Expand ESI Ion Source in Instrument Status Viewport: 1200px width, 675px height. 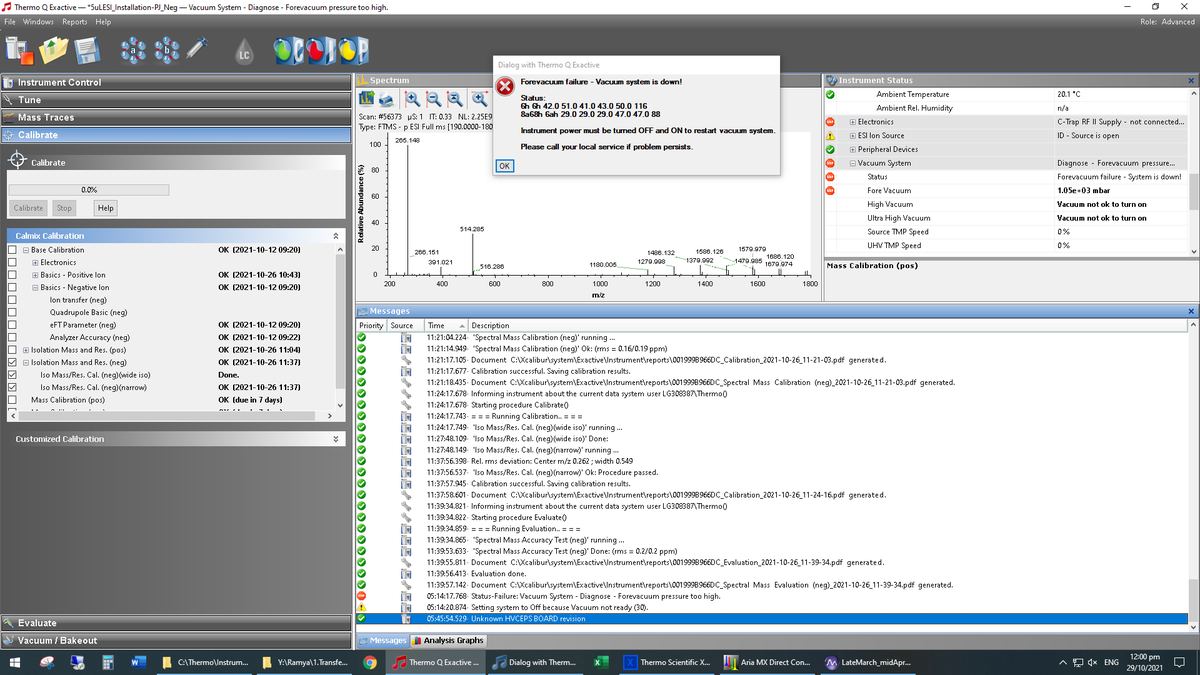pos(851,136)
